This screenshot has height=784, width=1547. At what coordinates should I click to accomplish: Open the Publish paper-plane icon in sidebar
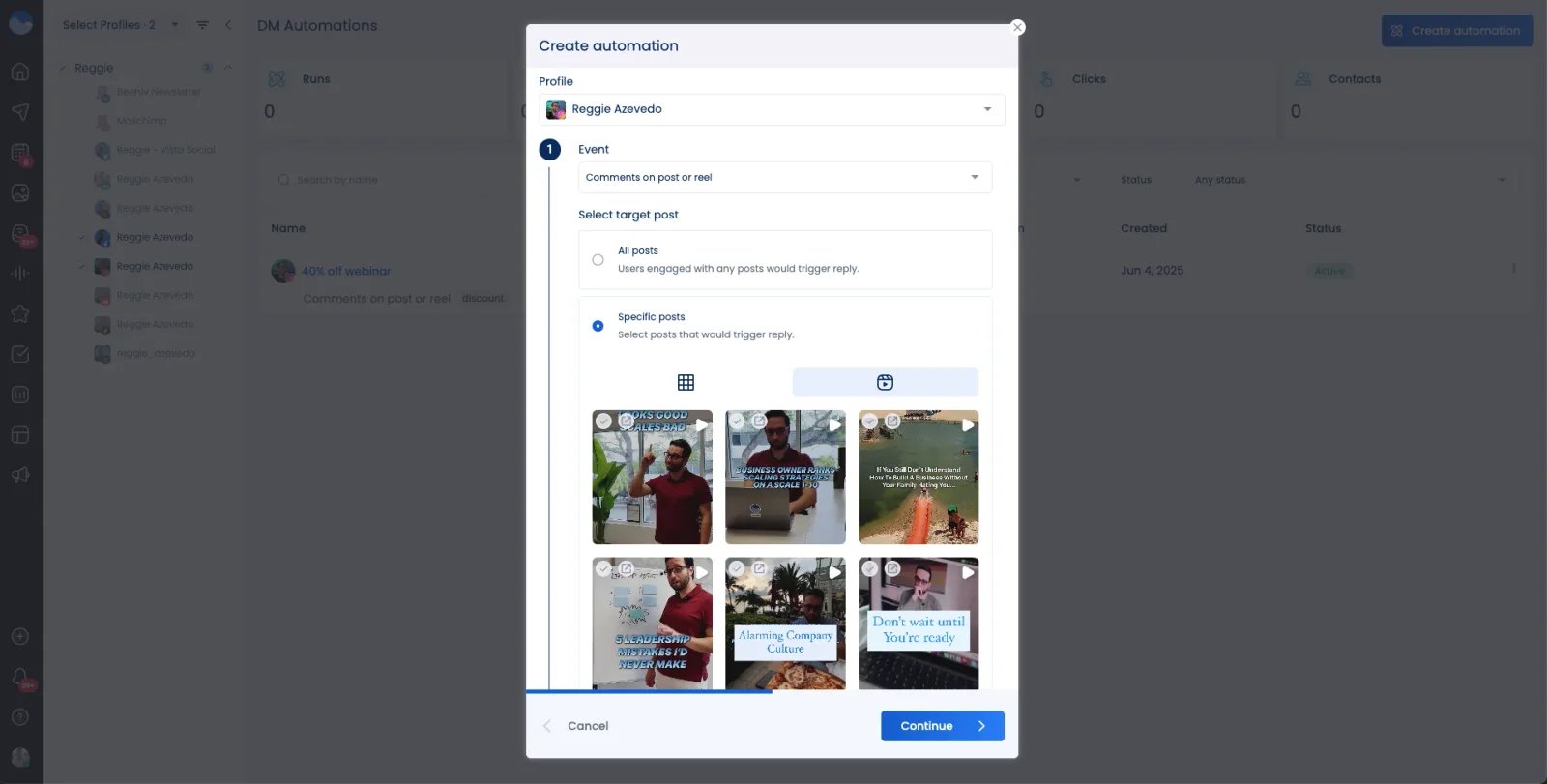[20, 112]
